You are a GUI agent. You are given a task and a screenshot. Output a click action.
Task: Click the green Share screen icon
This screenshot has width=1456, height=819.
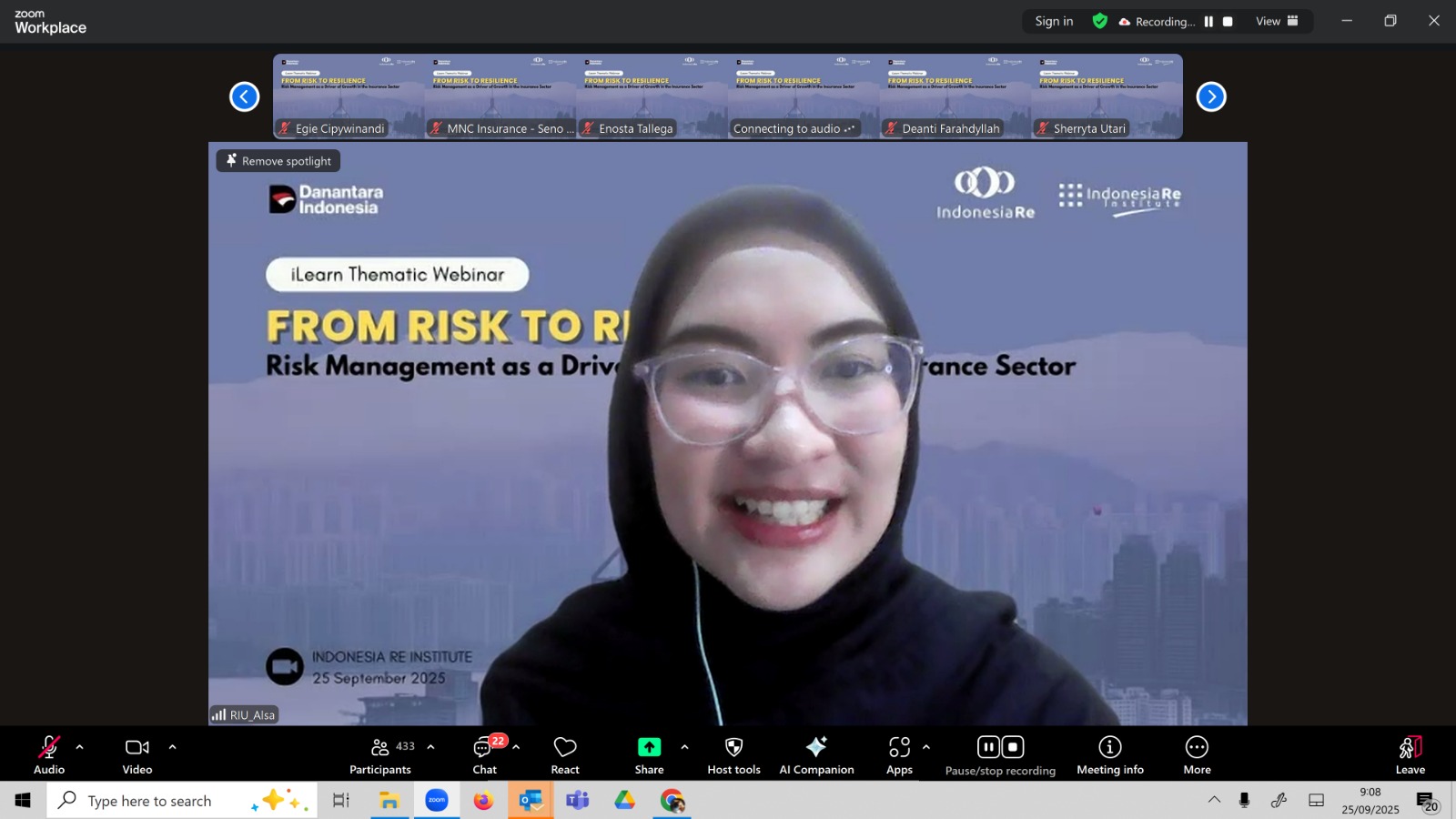point(649,747)
